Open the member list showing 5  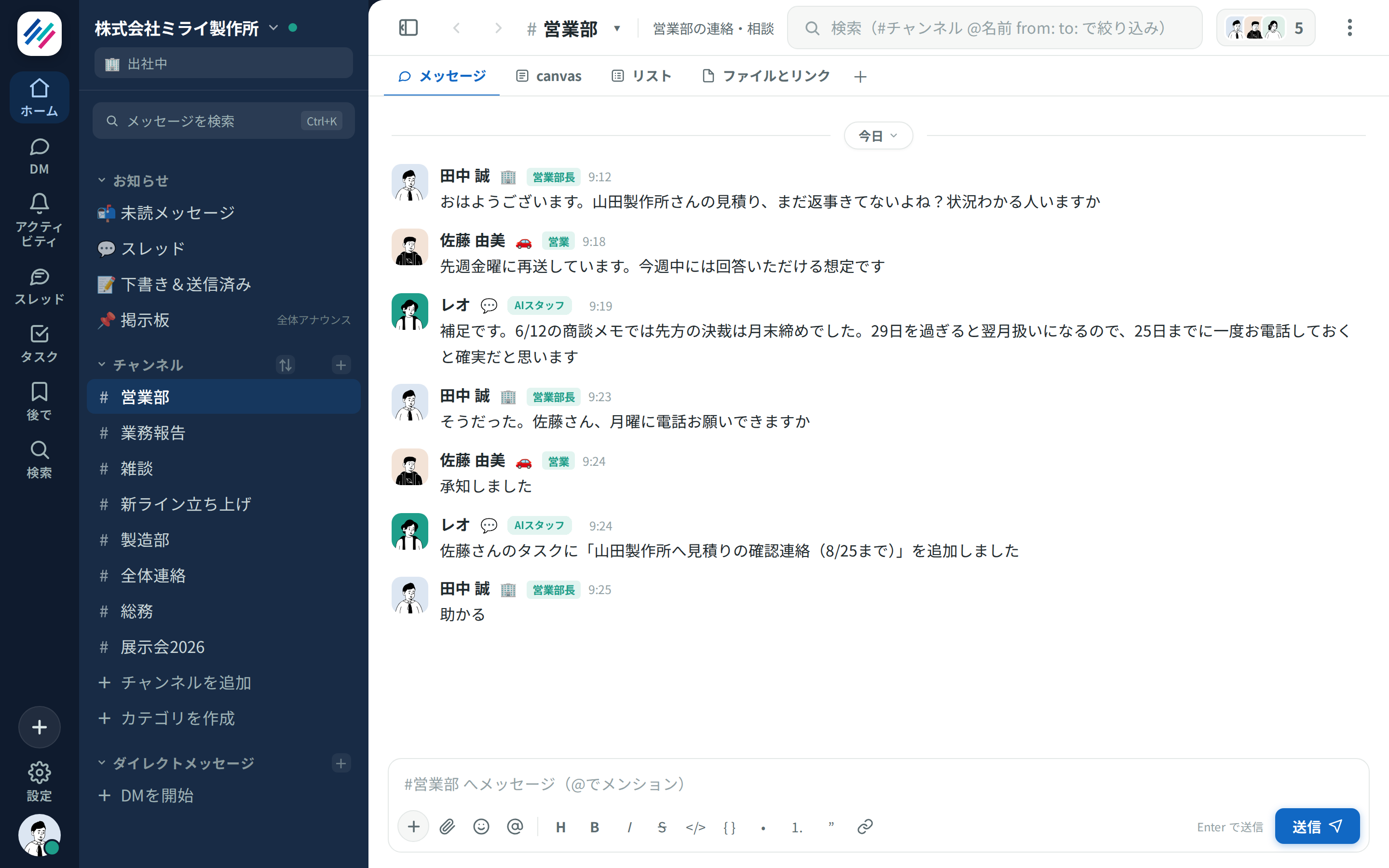coord(1266,27)
